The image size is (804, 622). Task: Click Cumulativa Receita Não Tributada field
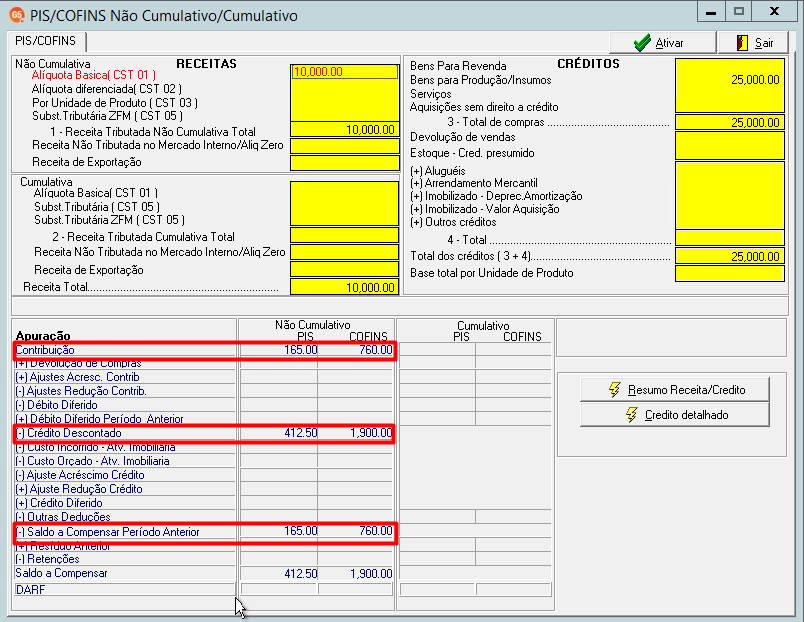pos(345,252)
